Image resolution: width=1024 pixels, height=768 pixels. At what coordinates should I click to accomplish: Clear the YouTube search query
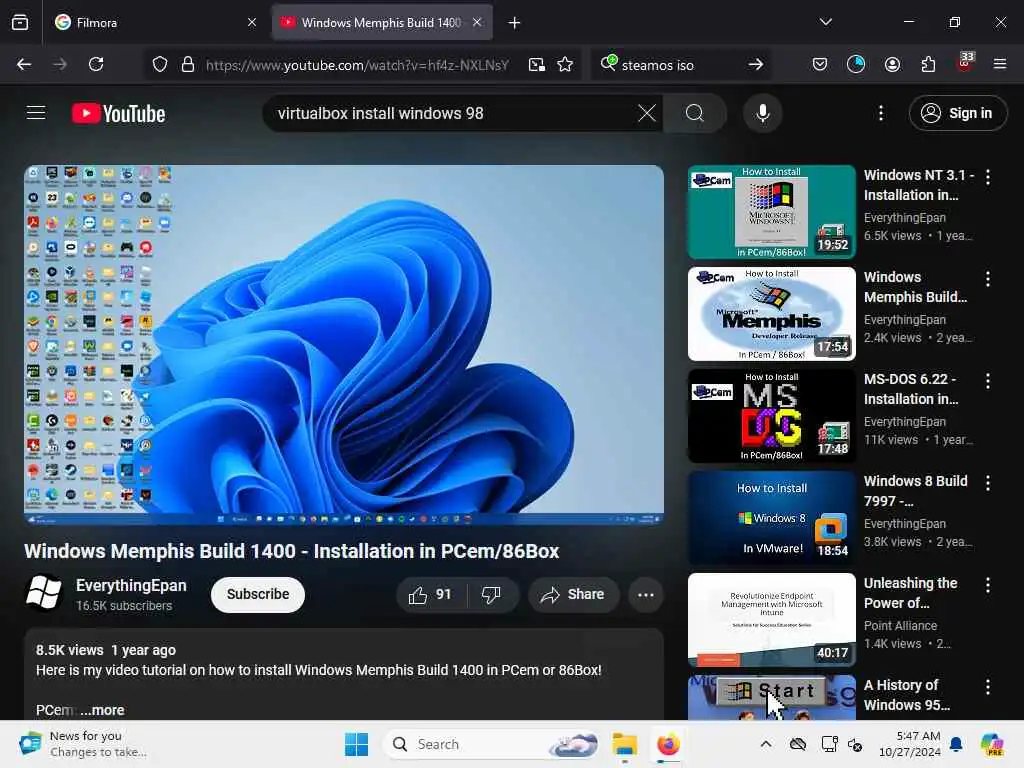(647, 113)
